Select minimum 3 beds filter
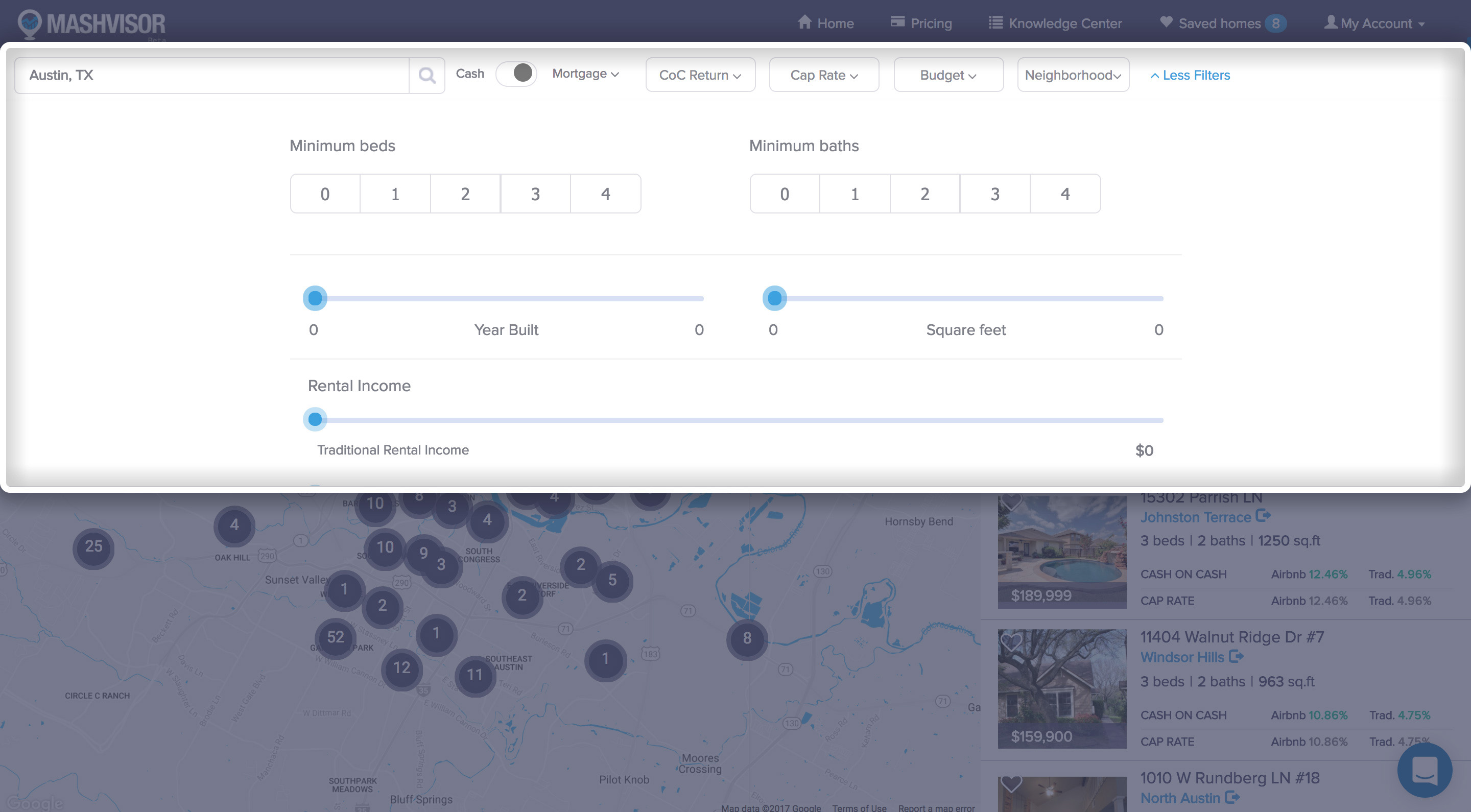1471x812 pixels. pos(535,193)
